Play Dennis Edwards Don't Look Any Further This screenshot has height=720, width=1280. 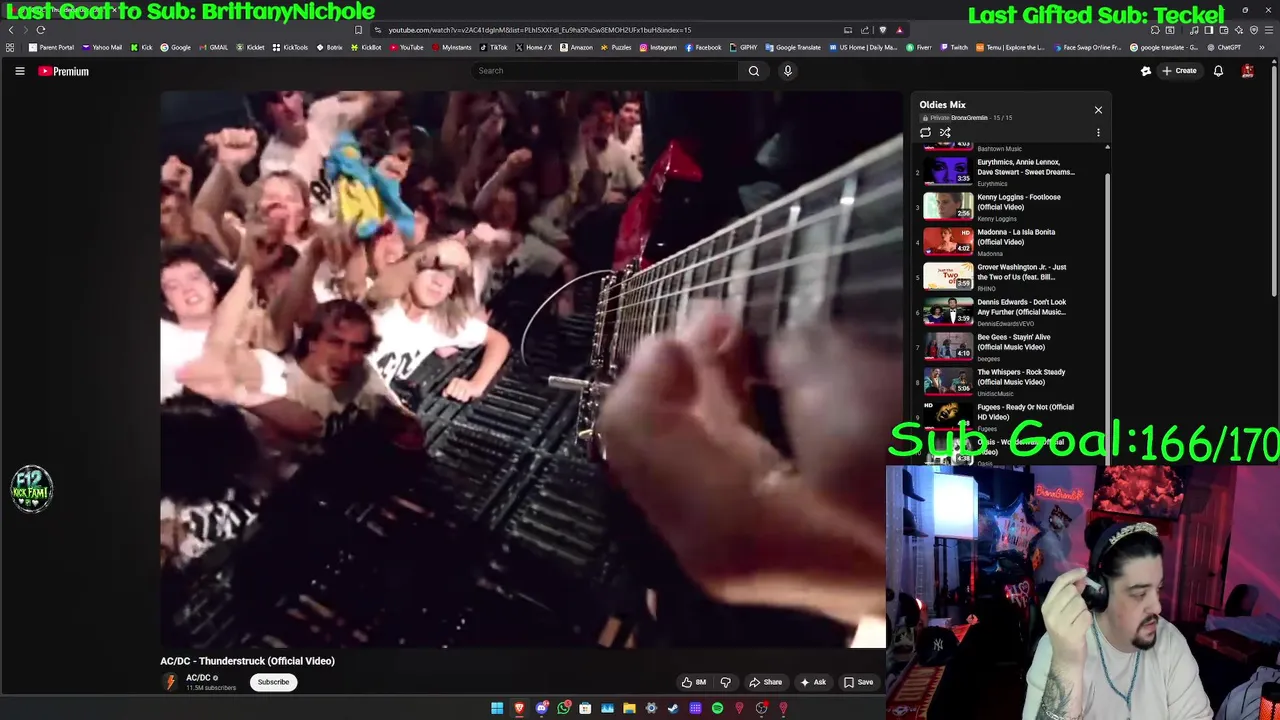click(1010, 311)
